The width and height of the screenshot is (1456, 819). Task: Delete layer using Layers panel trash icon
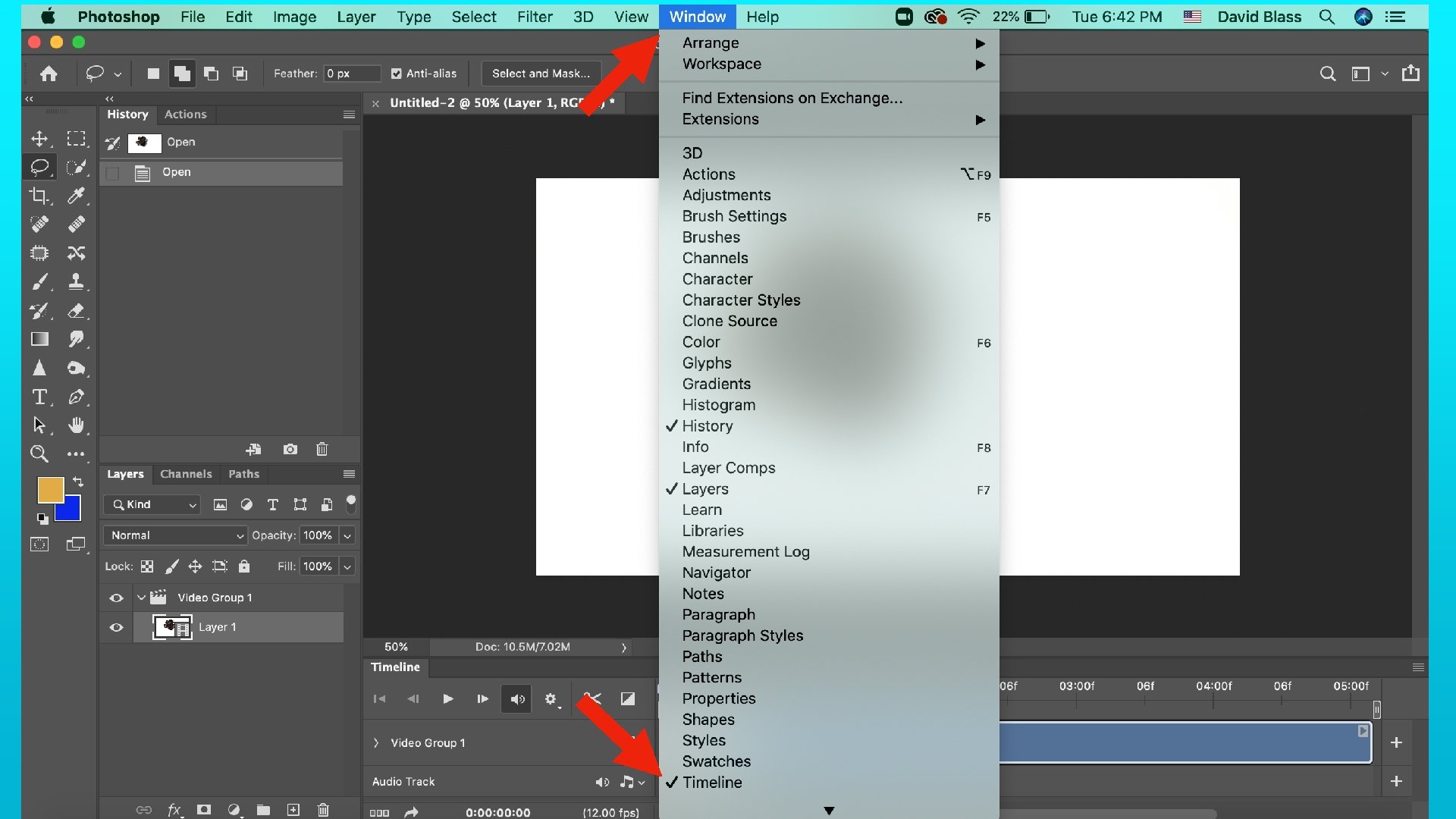click(x=323, y=810)
